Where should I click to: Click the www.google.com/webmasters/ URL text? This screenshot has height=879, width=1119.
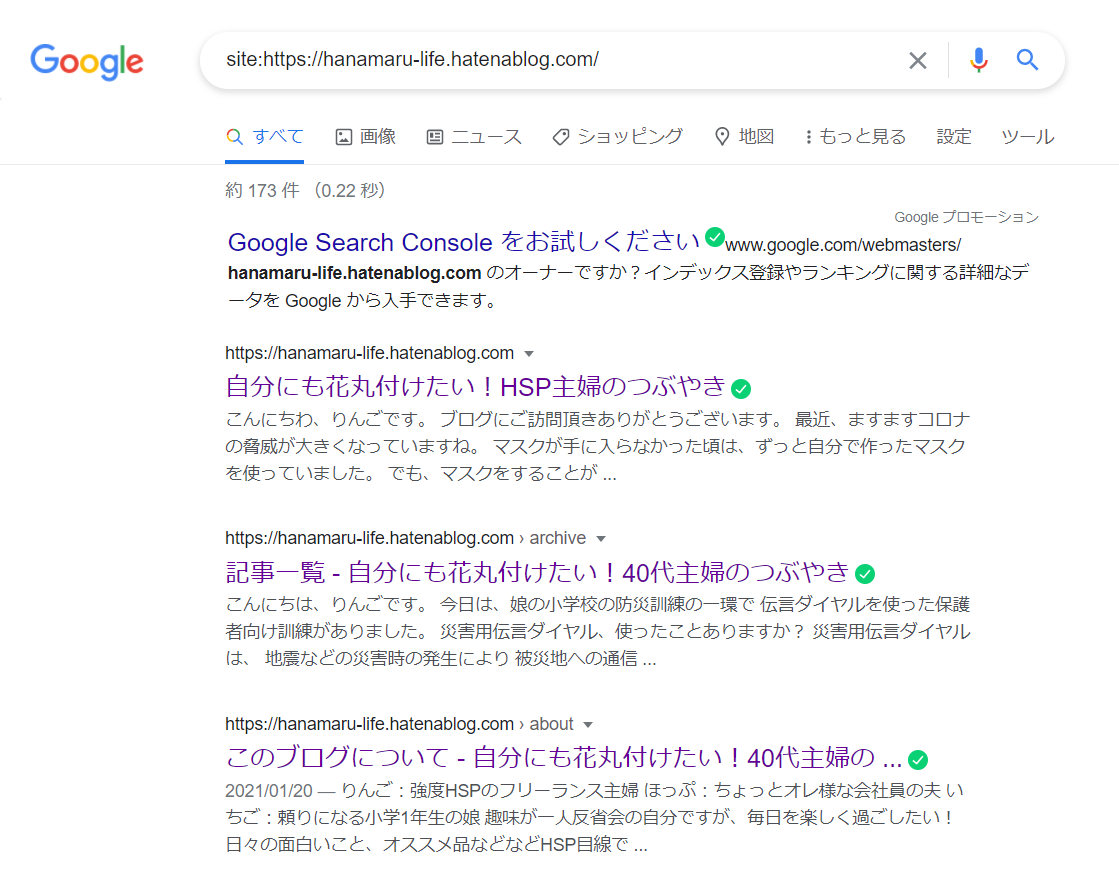tap(843, 245)
